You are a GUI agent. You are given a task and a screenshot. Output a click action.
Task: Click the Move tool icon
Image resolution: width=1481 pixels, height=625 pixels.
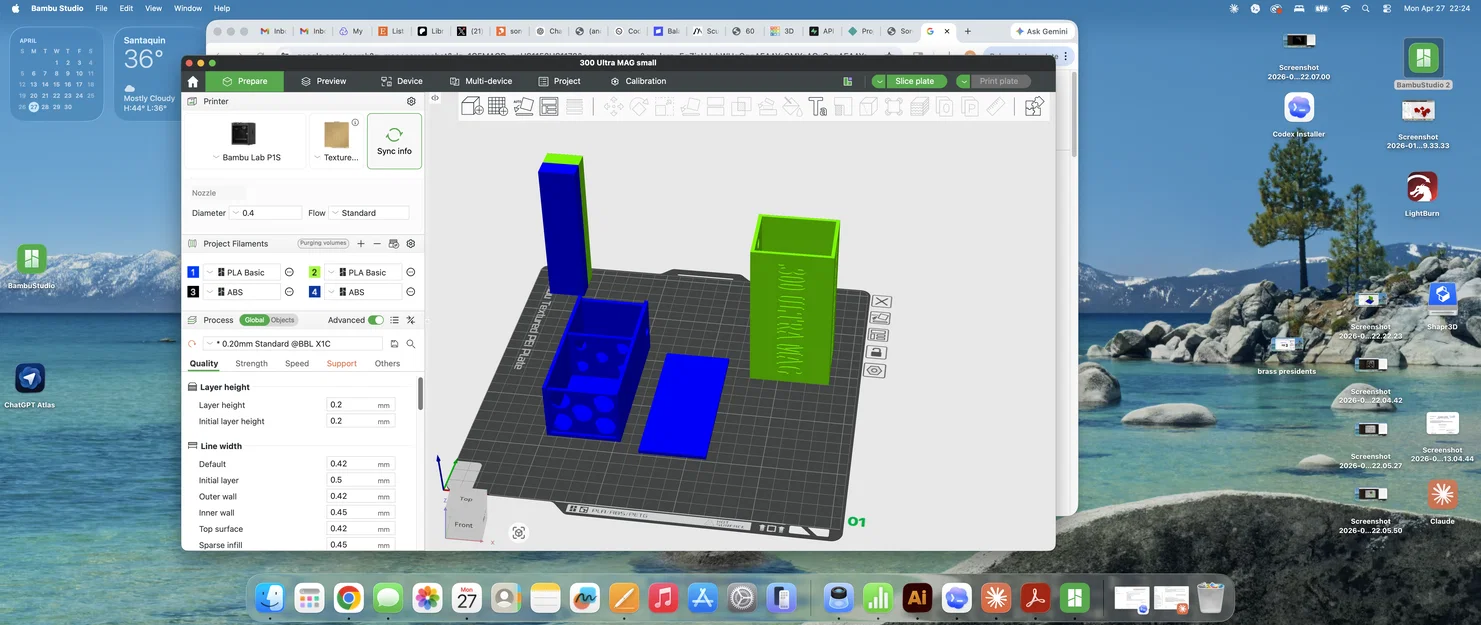613,106
